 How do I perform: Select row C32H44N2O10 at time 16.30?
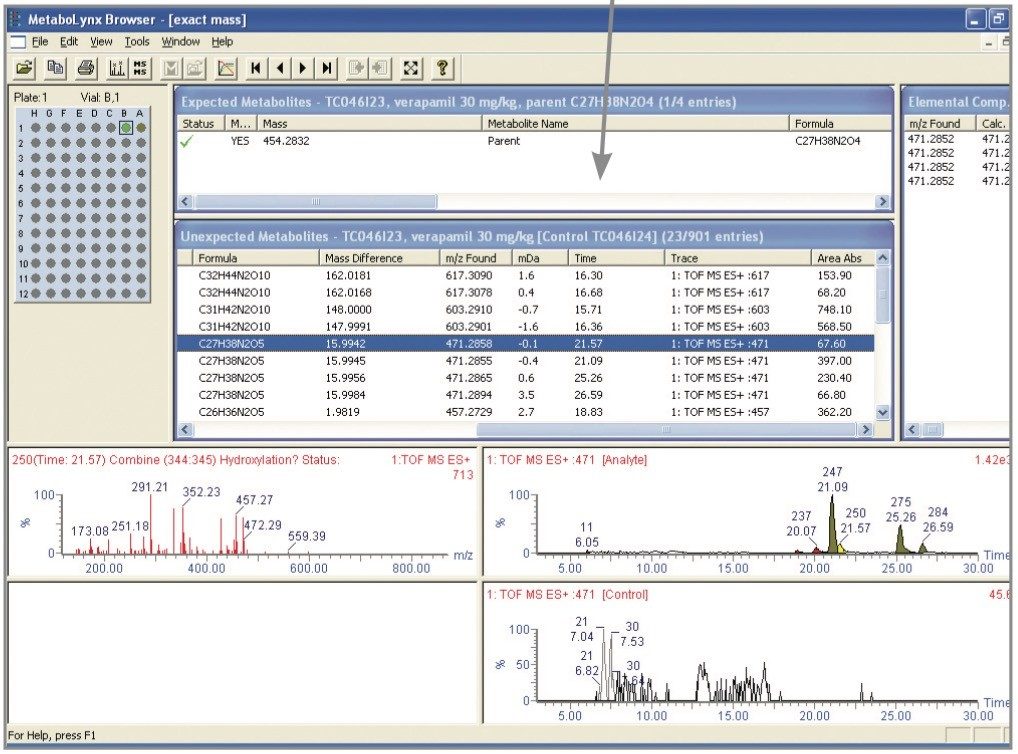[x=525, y=275]
